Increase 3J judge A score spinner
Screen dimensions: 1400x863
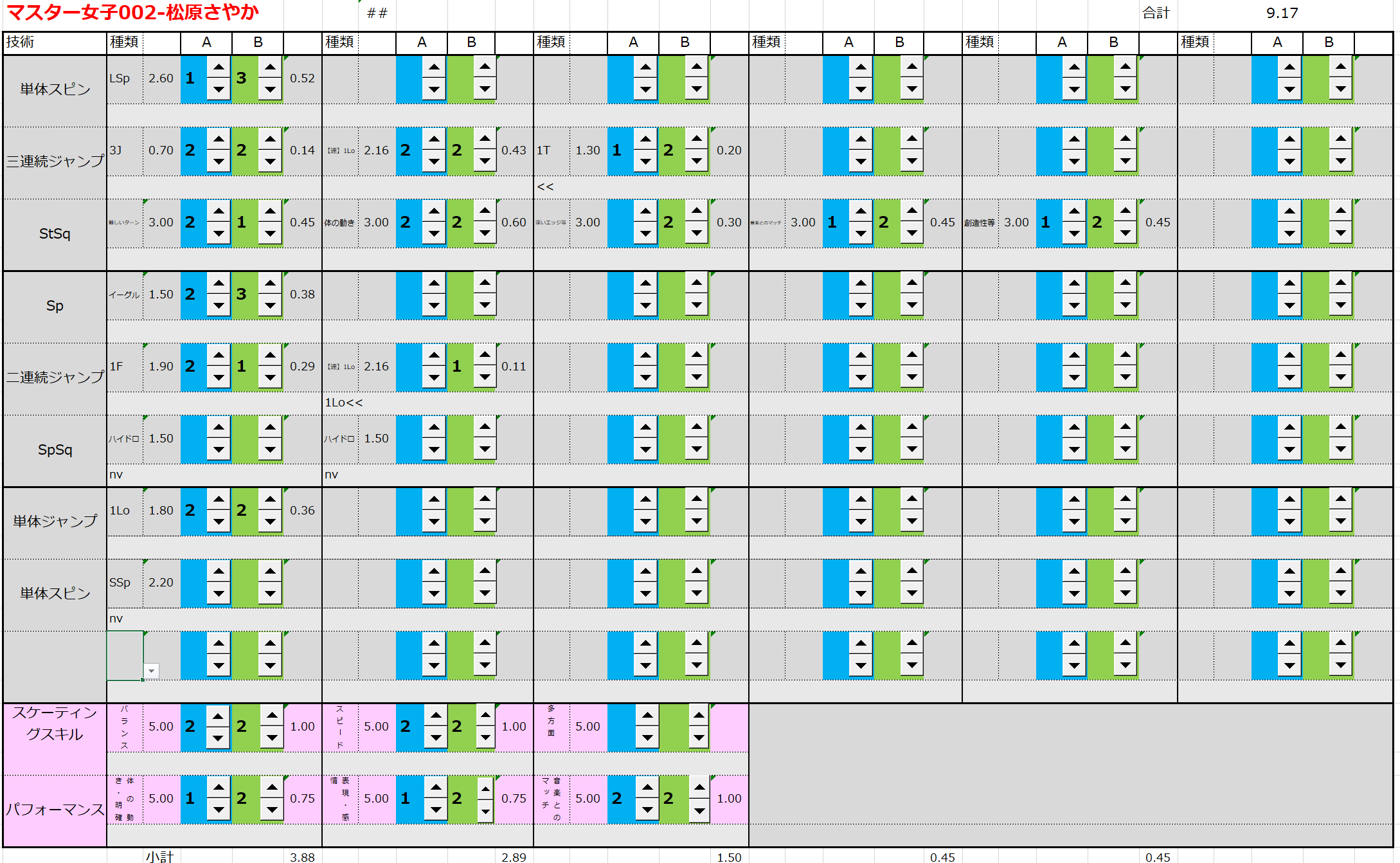click(219, 140)
